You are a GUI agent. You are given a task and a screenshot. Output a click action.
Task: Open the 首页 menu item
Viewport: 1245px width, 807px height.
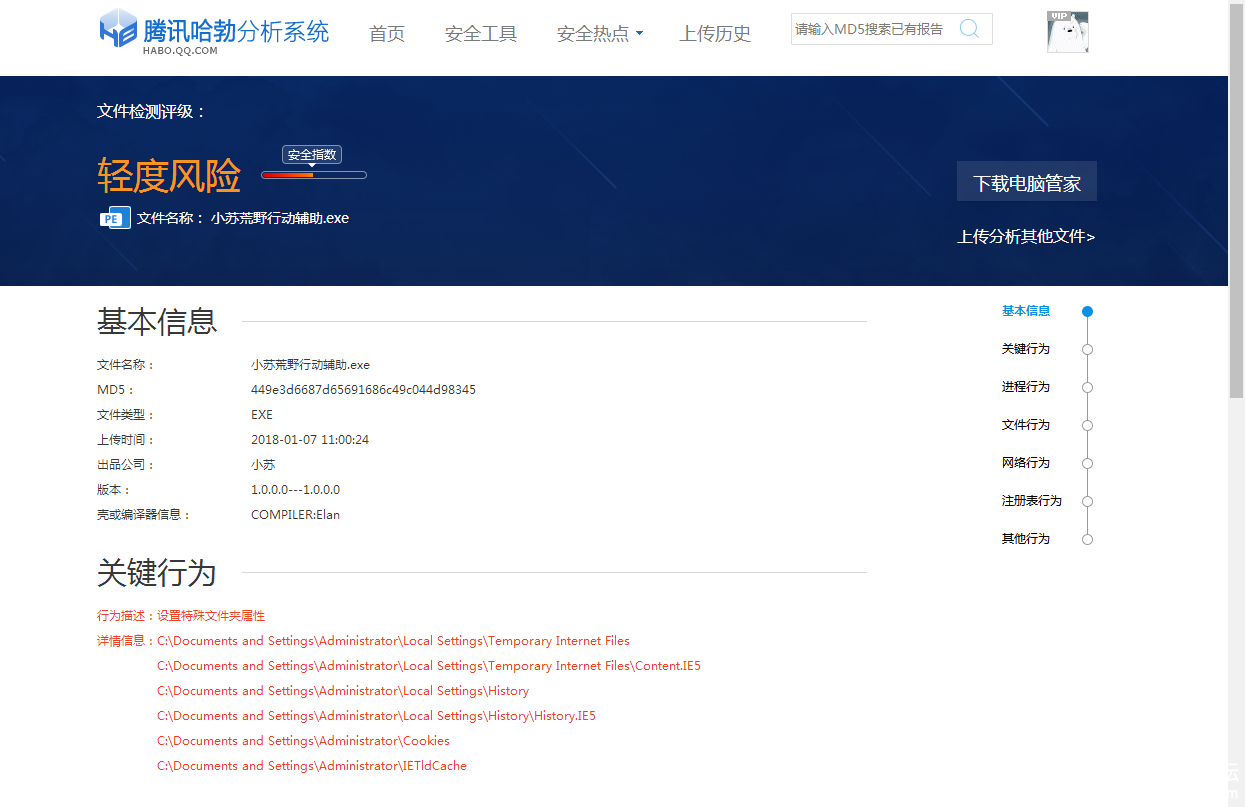coord(387,34)
